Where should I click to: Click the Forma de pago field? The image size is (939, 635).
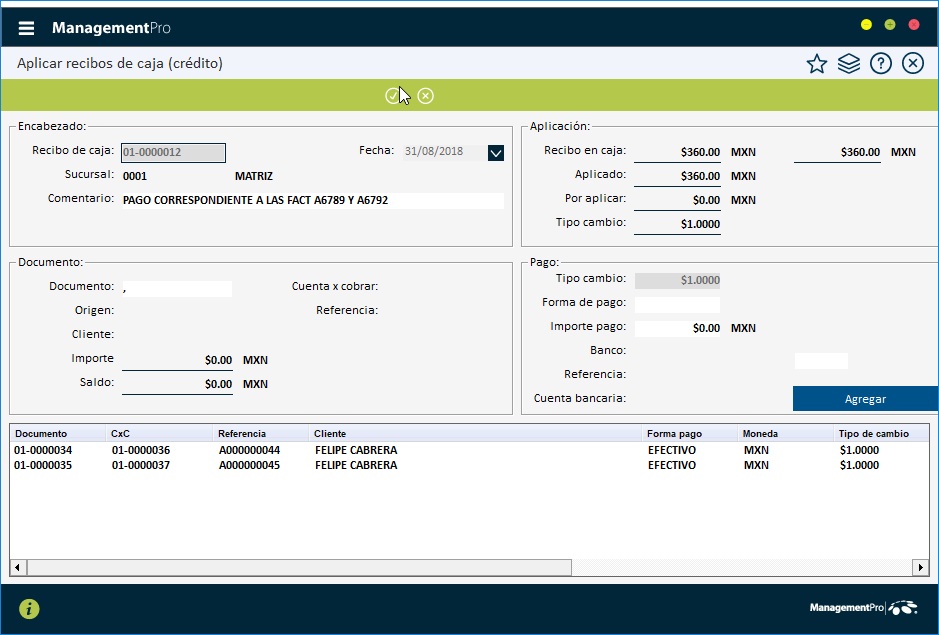click(677, 305)
